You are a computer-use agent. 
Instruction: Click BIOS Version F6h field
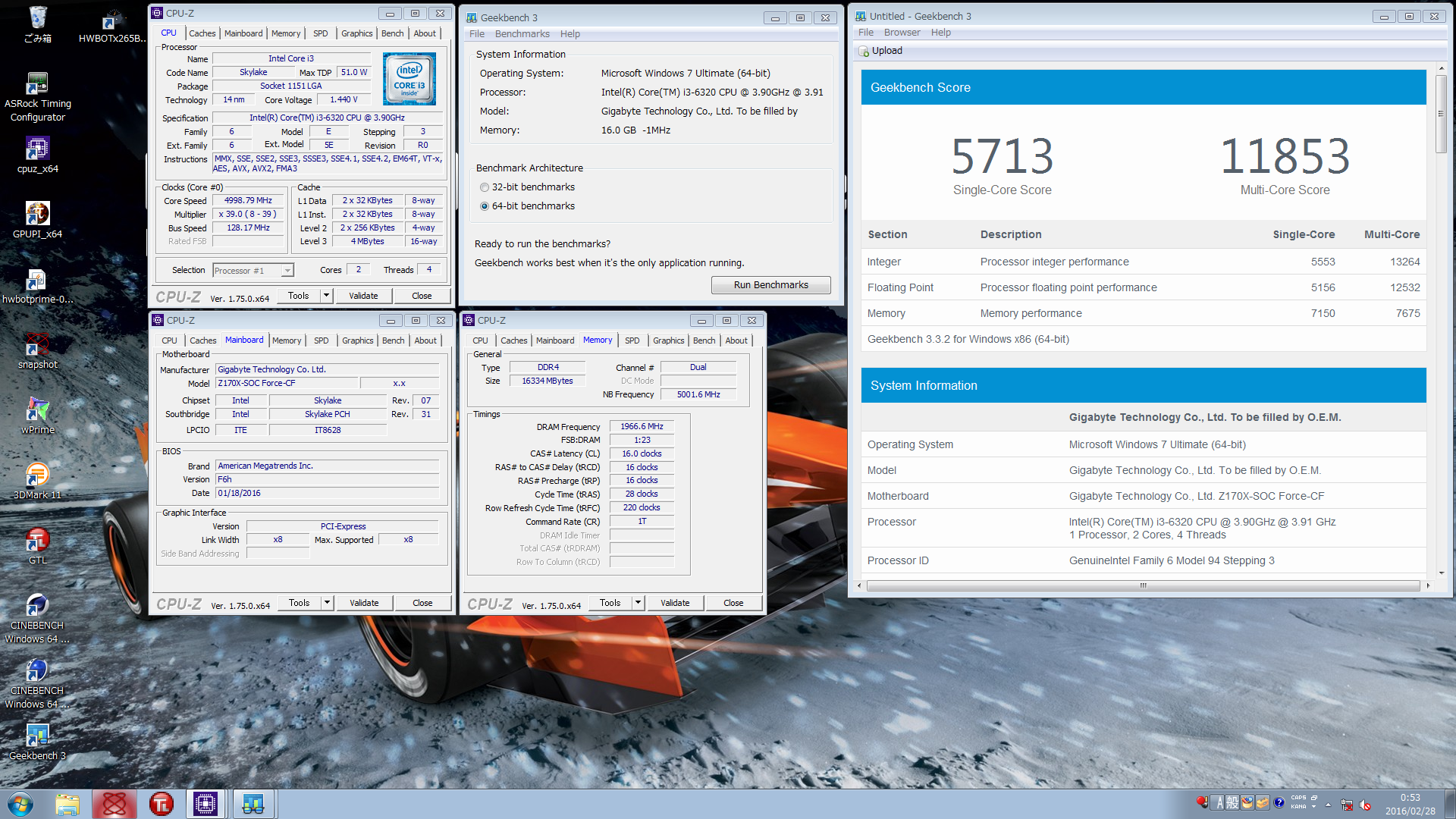[x=327, y=480]
